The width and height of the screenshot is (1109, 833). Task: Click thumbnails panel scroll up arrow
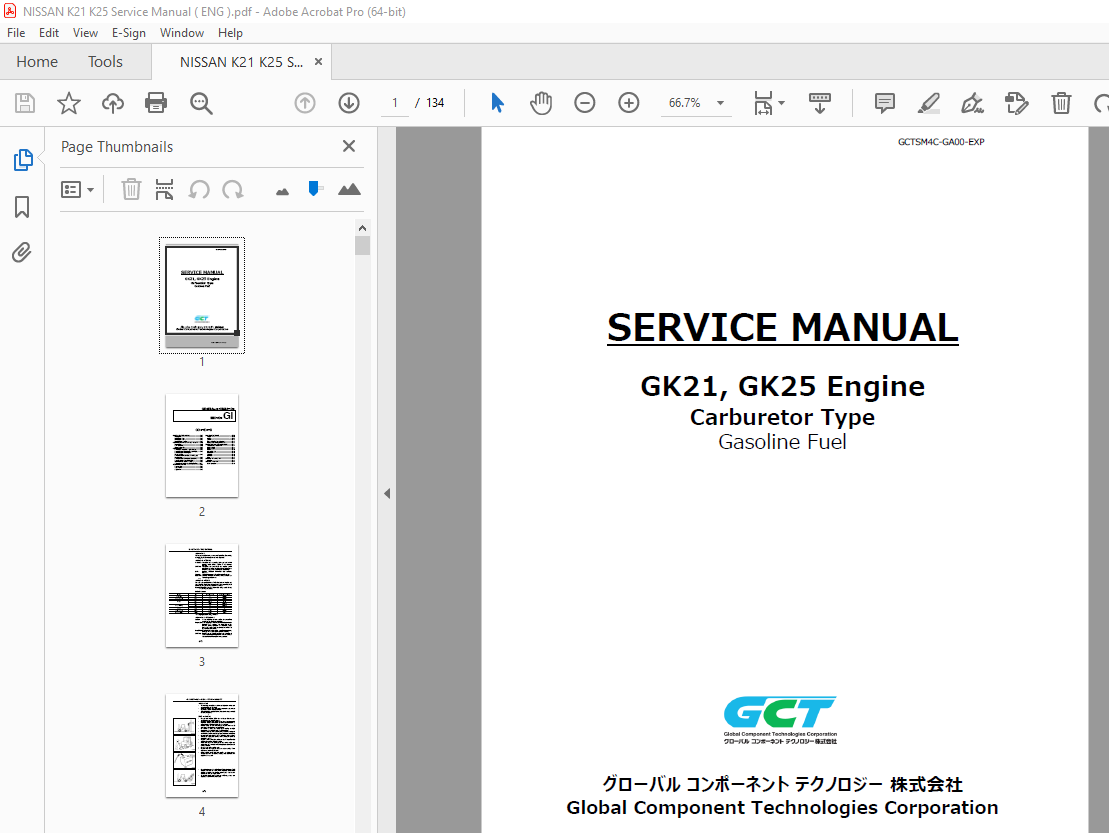[x=362, y=228]
